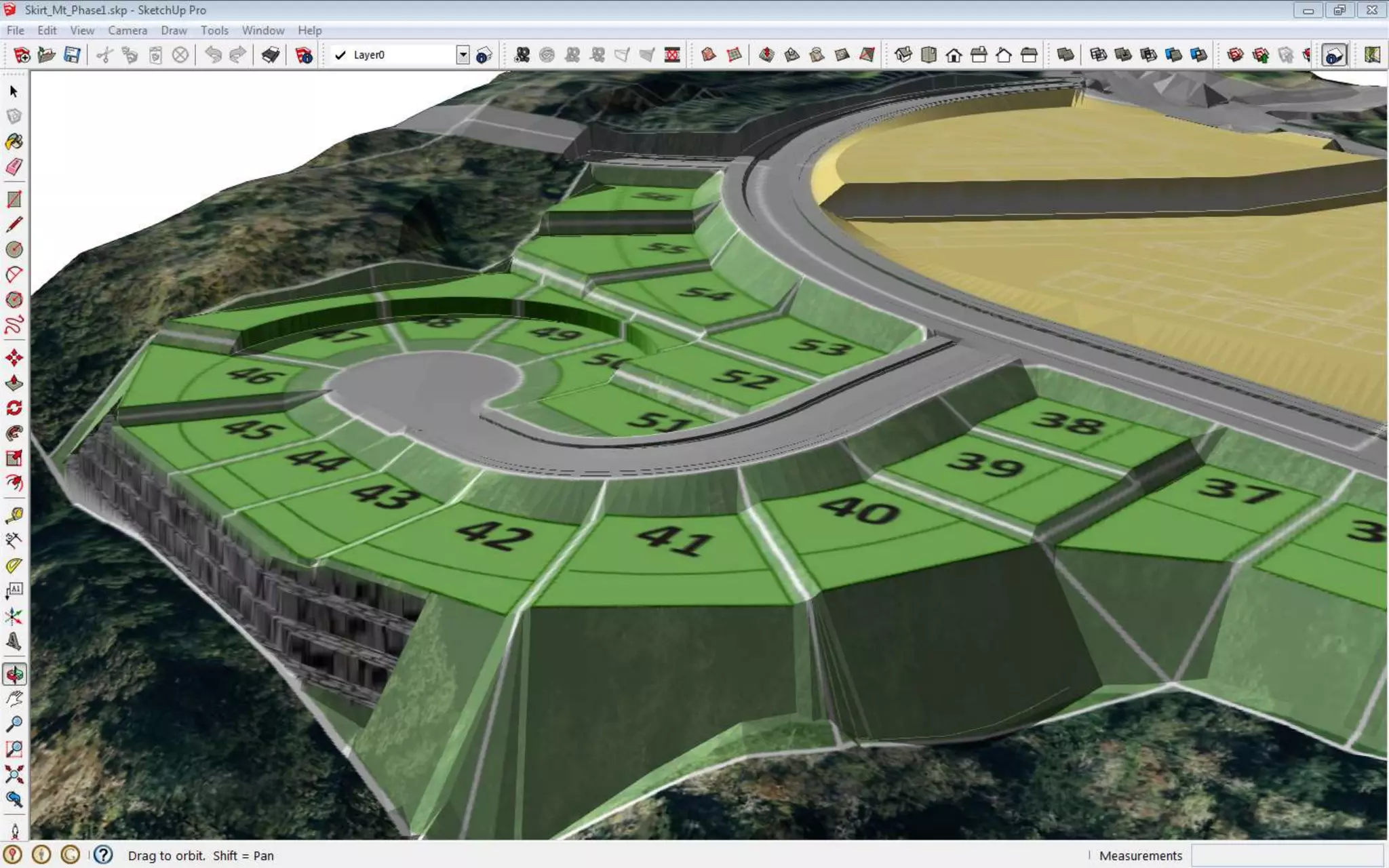Toggle the Orbit tool button
1389x868 pixels.
tap(14, 674)
